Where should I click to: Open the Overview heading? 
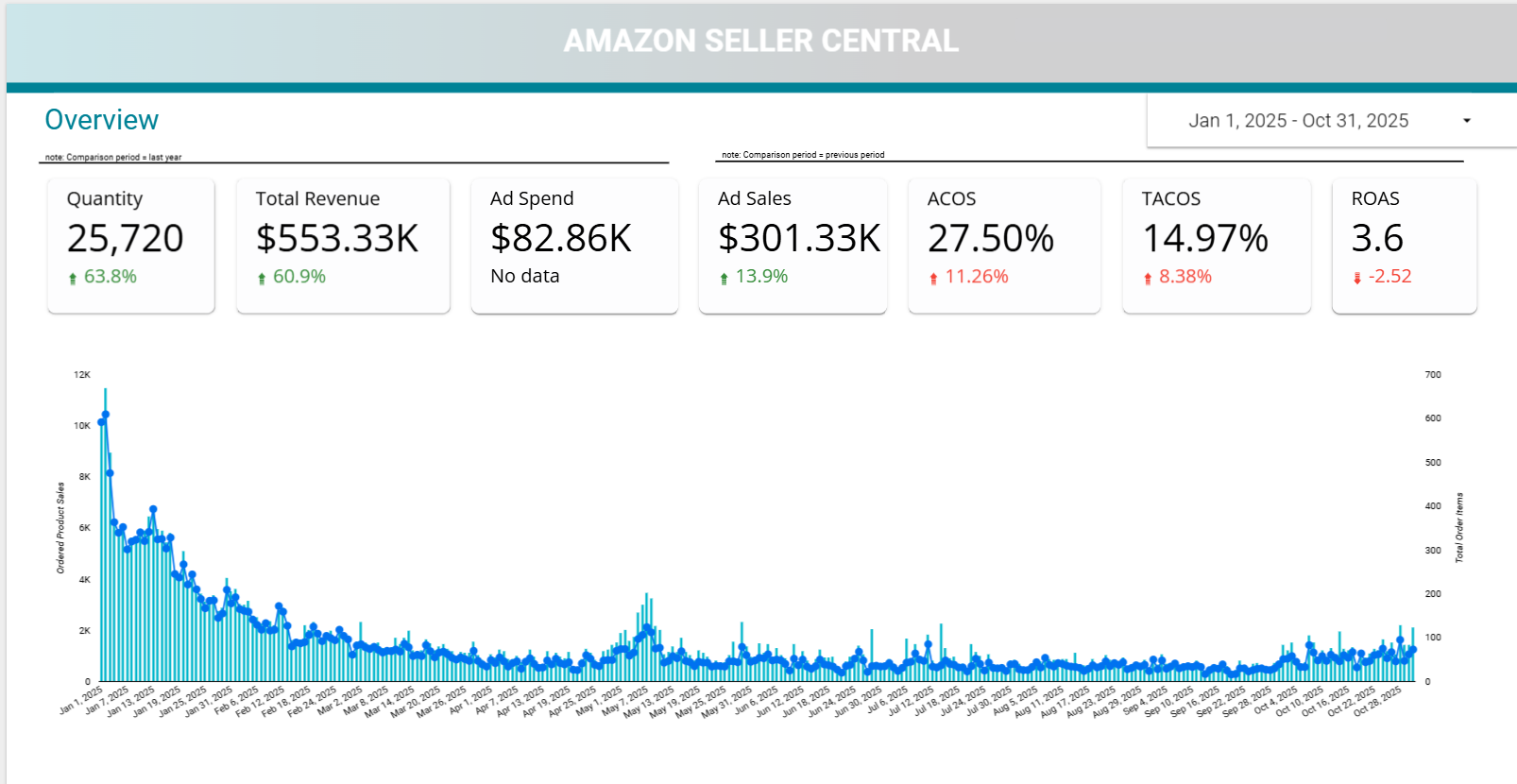pos(101,120)
